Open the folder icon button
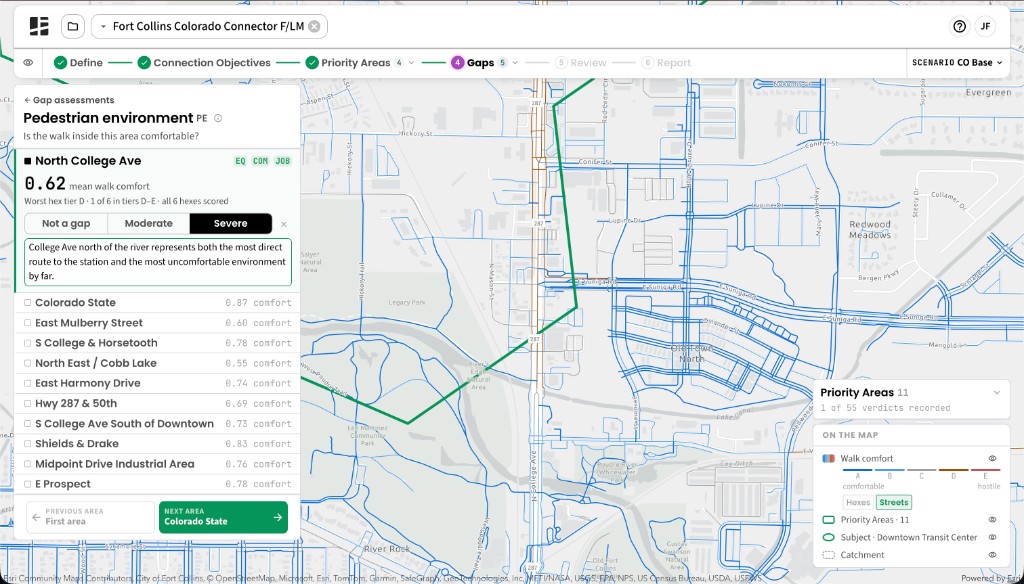 72,27
